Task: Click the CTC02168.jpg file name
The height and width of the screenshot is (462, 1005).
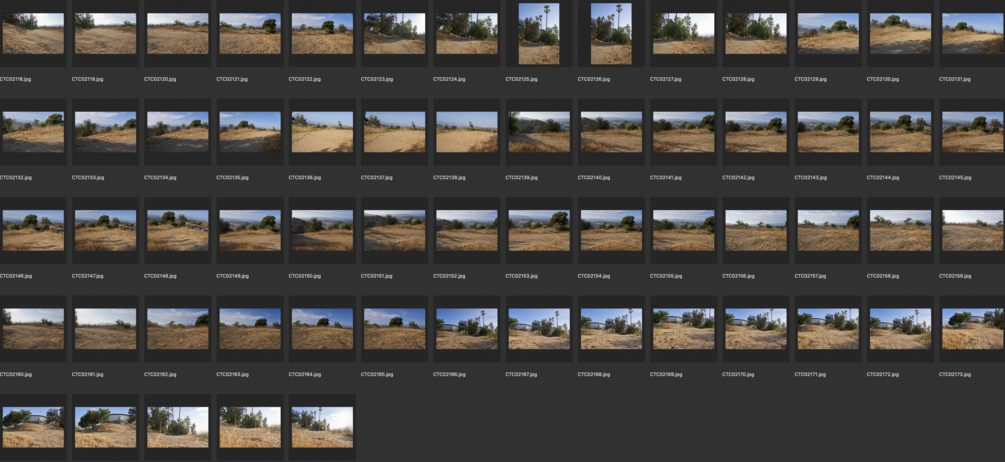Action: (594, 374)
